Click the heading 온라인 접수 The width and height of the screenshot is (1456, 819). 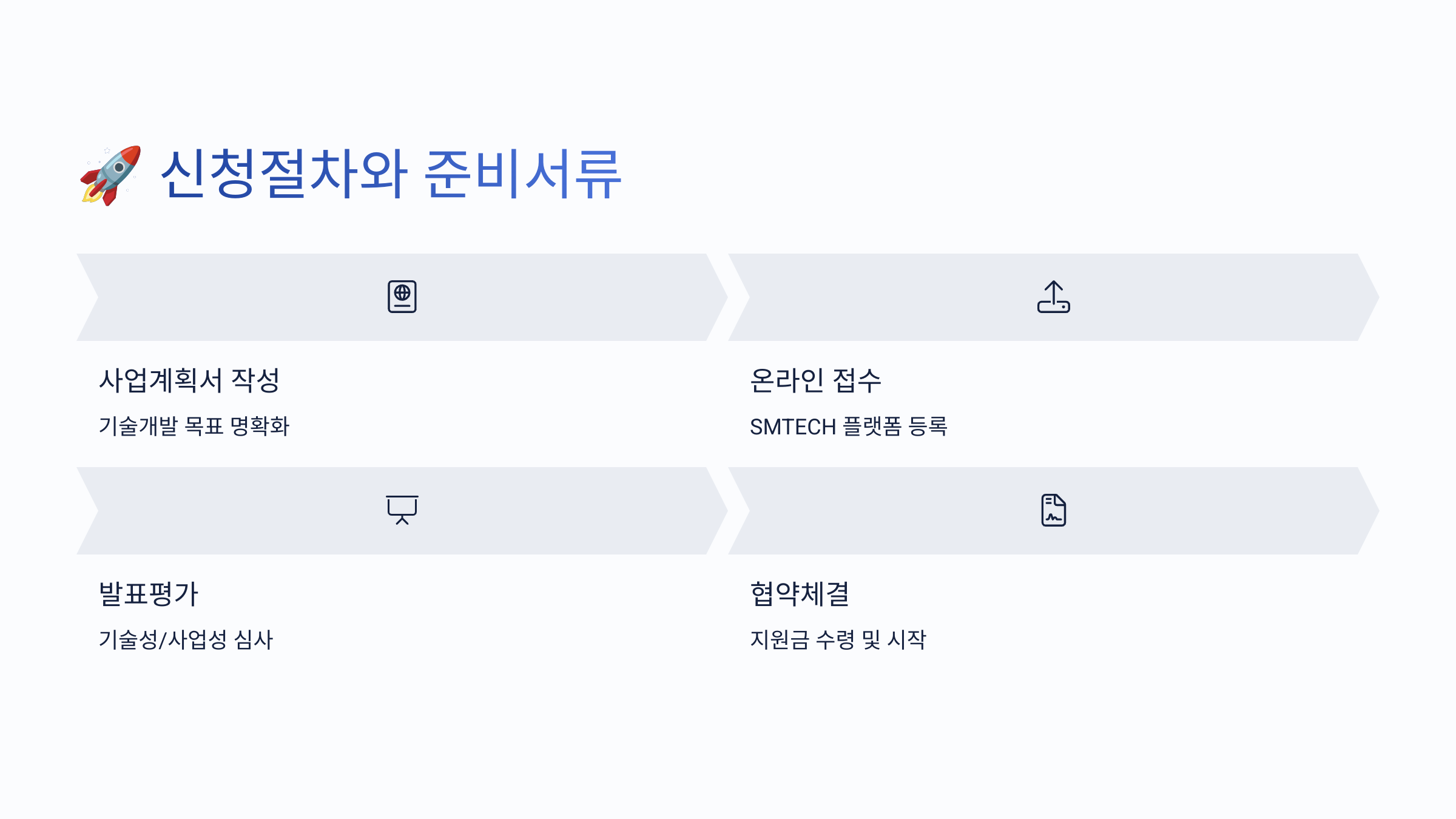(815, 381)
